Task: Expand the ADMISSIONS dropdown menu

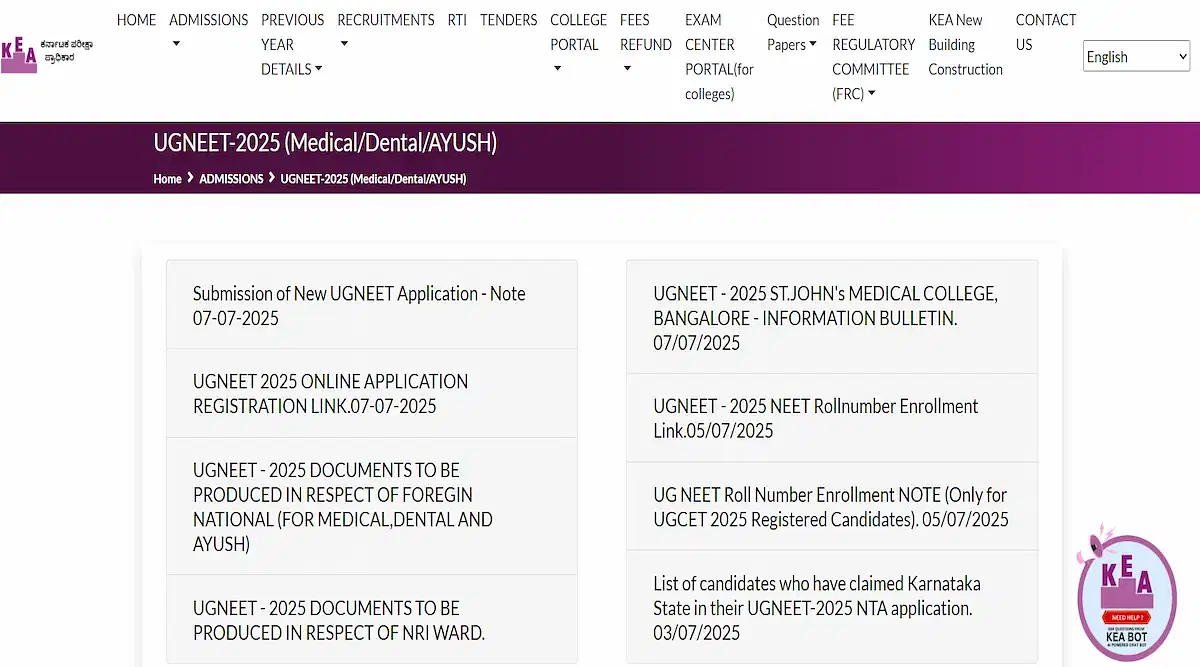Action: click(209, 32)
